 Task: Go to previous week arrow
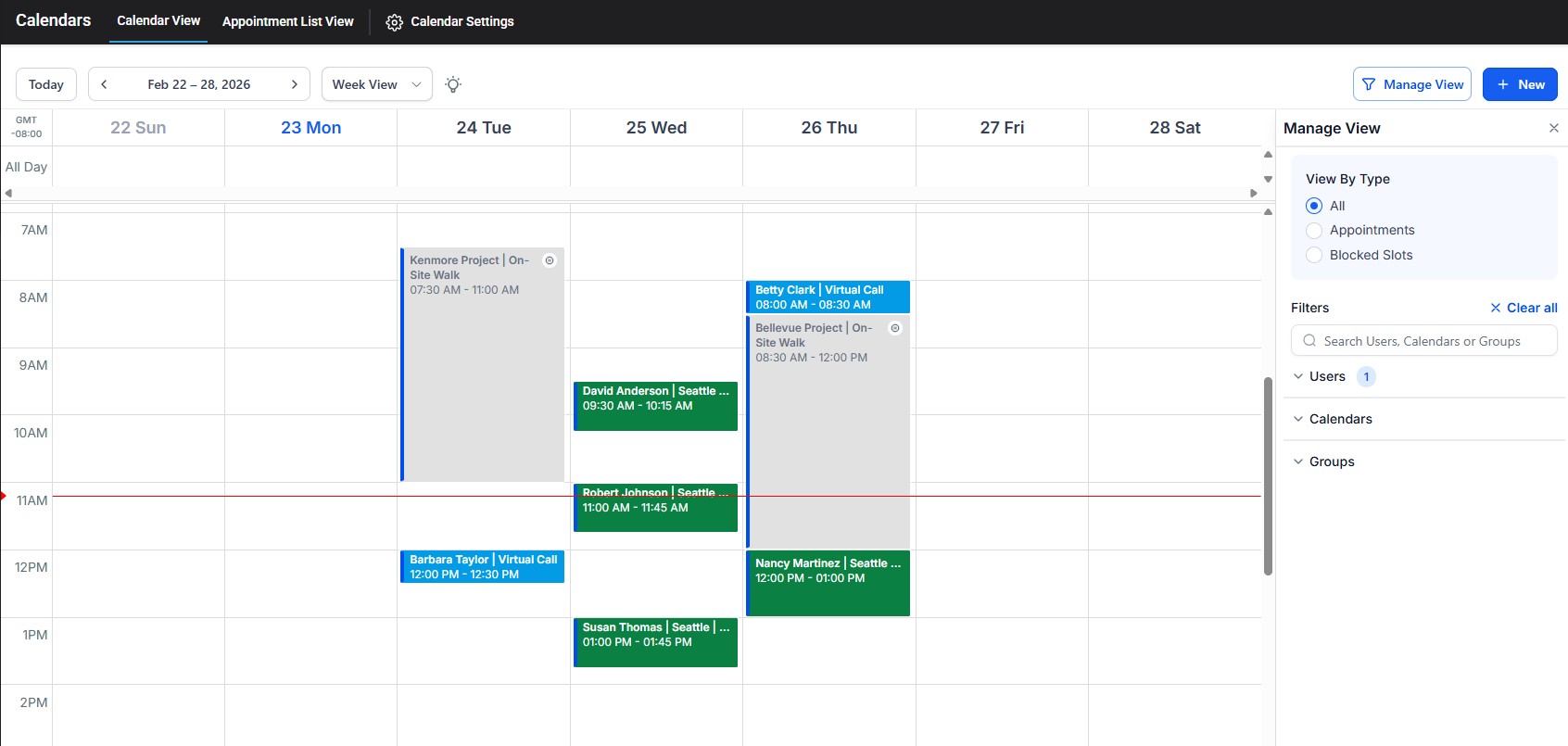pyautogui.click(x=104, y=84)
